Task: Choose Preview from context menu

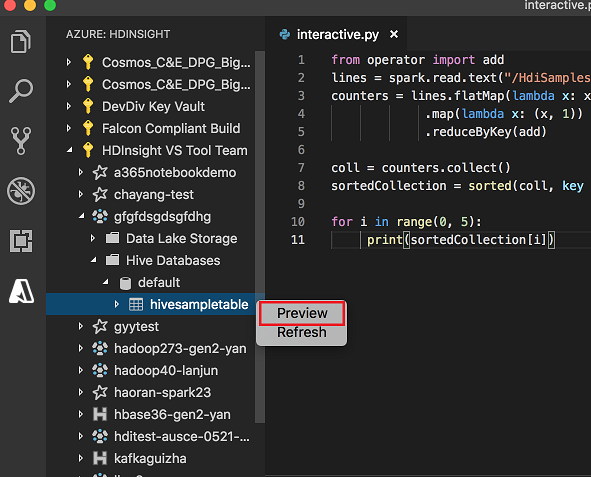Action: click(302, 313)
